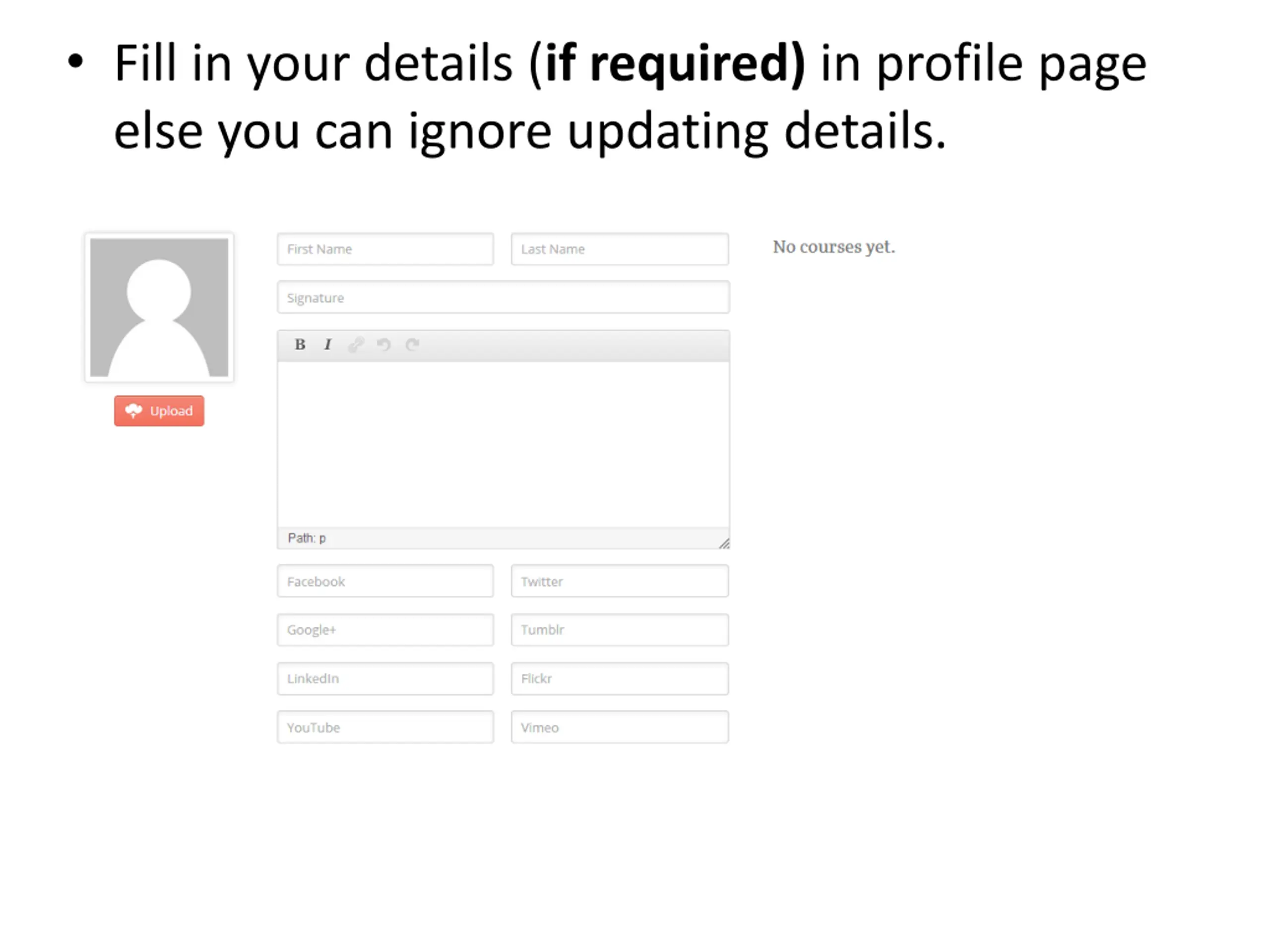Undo the last edit in the editor
The image size is (1270, 952).
click(x=383, y=344)
